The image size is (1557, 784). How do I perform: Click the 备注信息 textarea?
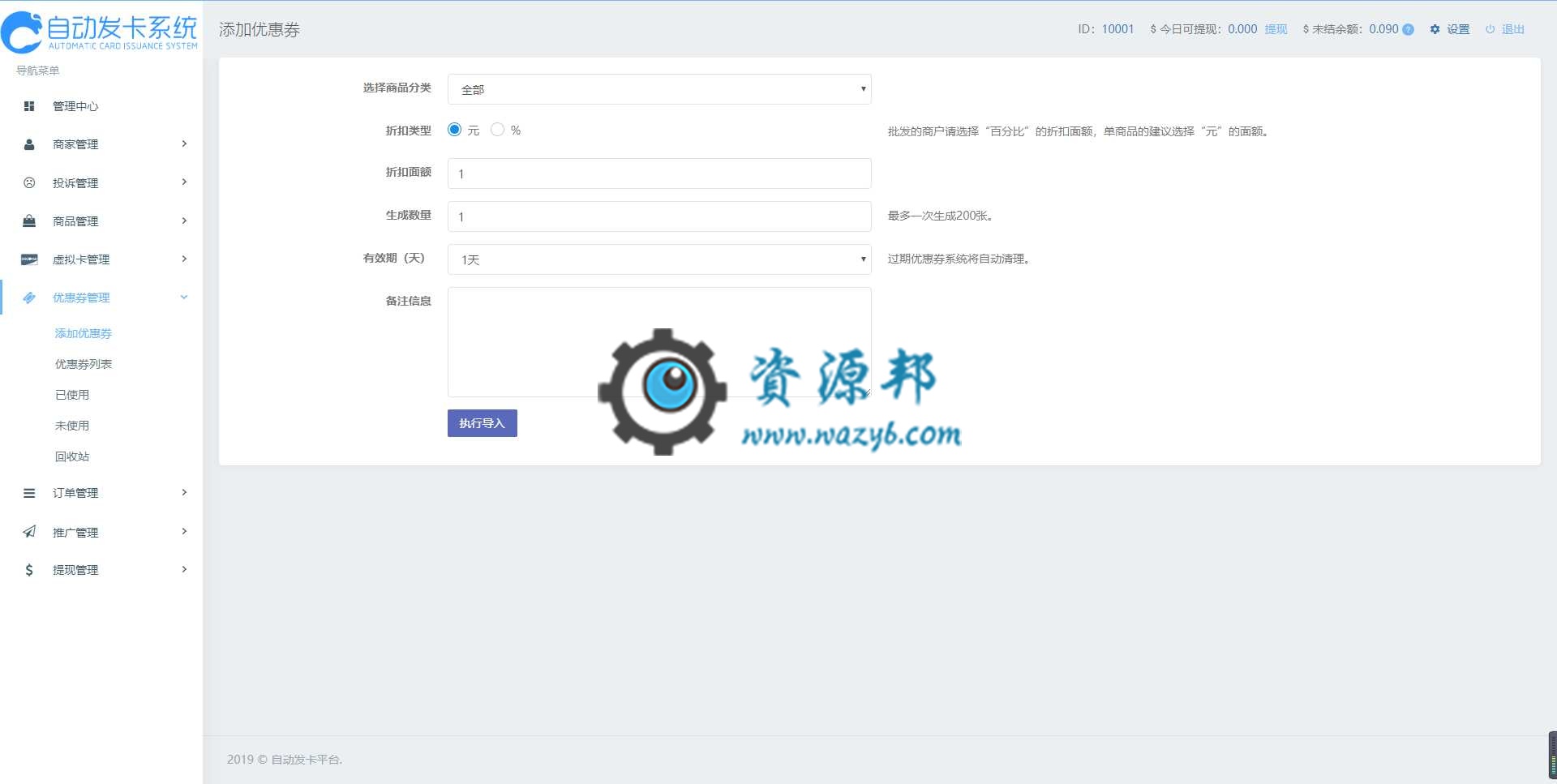tap(659, 342)
